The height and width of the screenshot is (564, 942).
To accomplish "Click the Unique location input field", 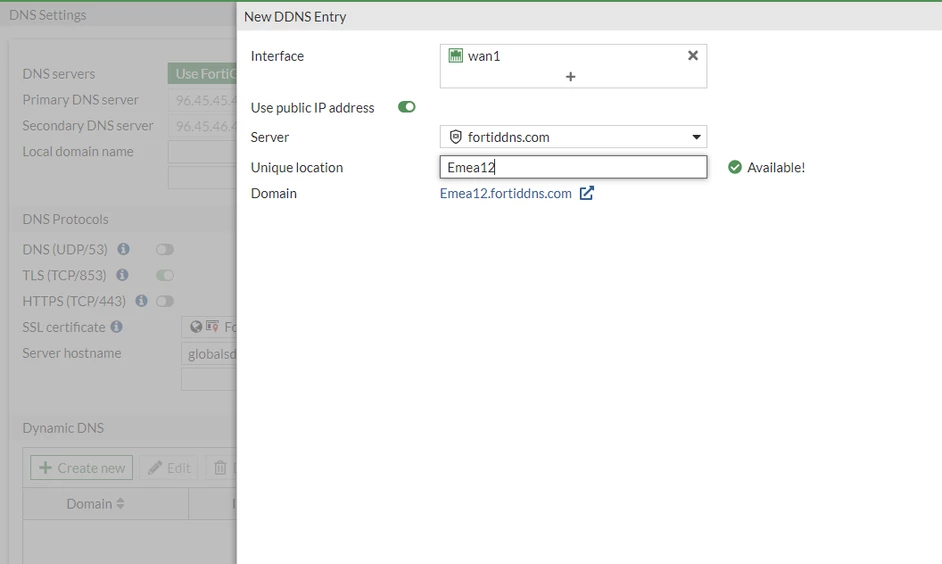I will 573,167.
